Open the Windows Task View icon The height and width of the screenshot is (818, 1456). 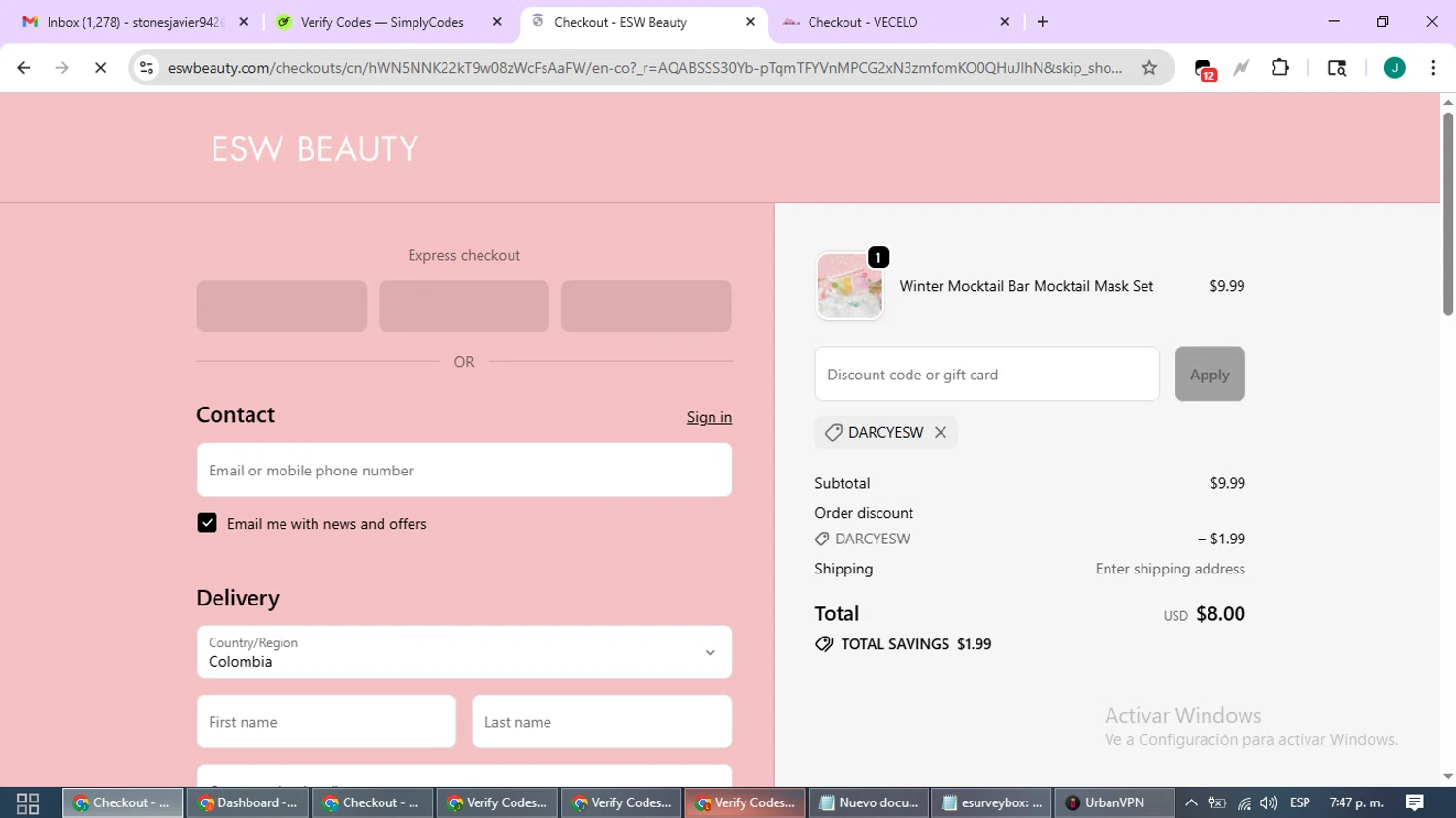[x=28, y=803]
